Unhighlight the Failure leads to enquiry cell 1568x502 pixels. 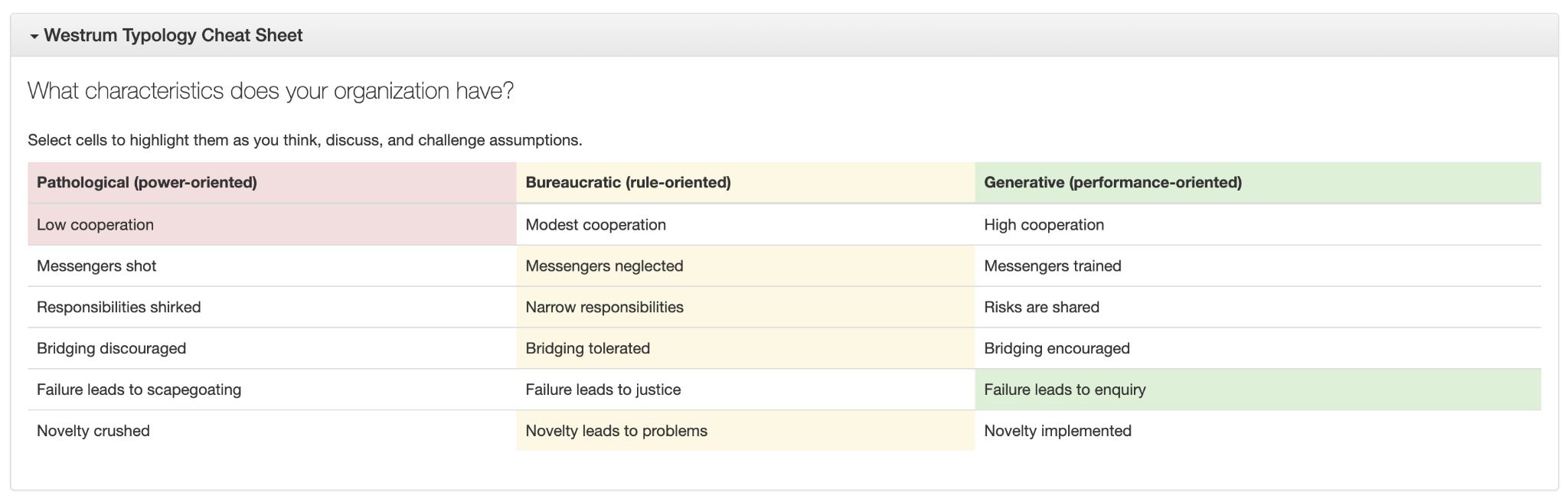[1258, 390]
